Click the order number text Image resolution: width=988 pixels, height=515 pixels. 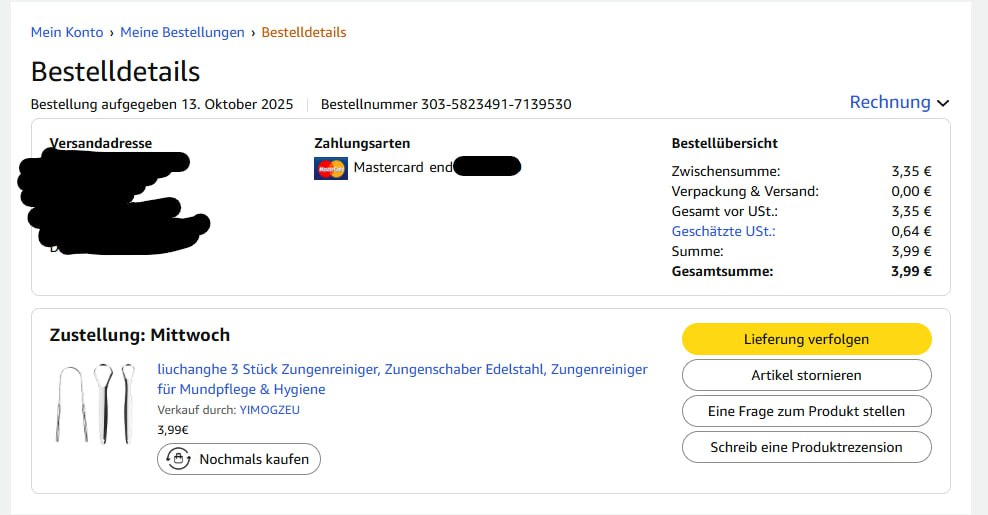coord(446,104)
